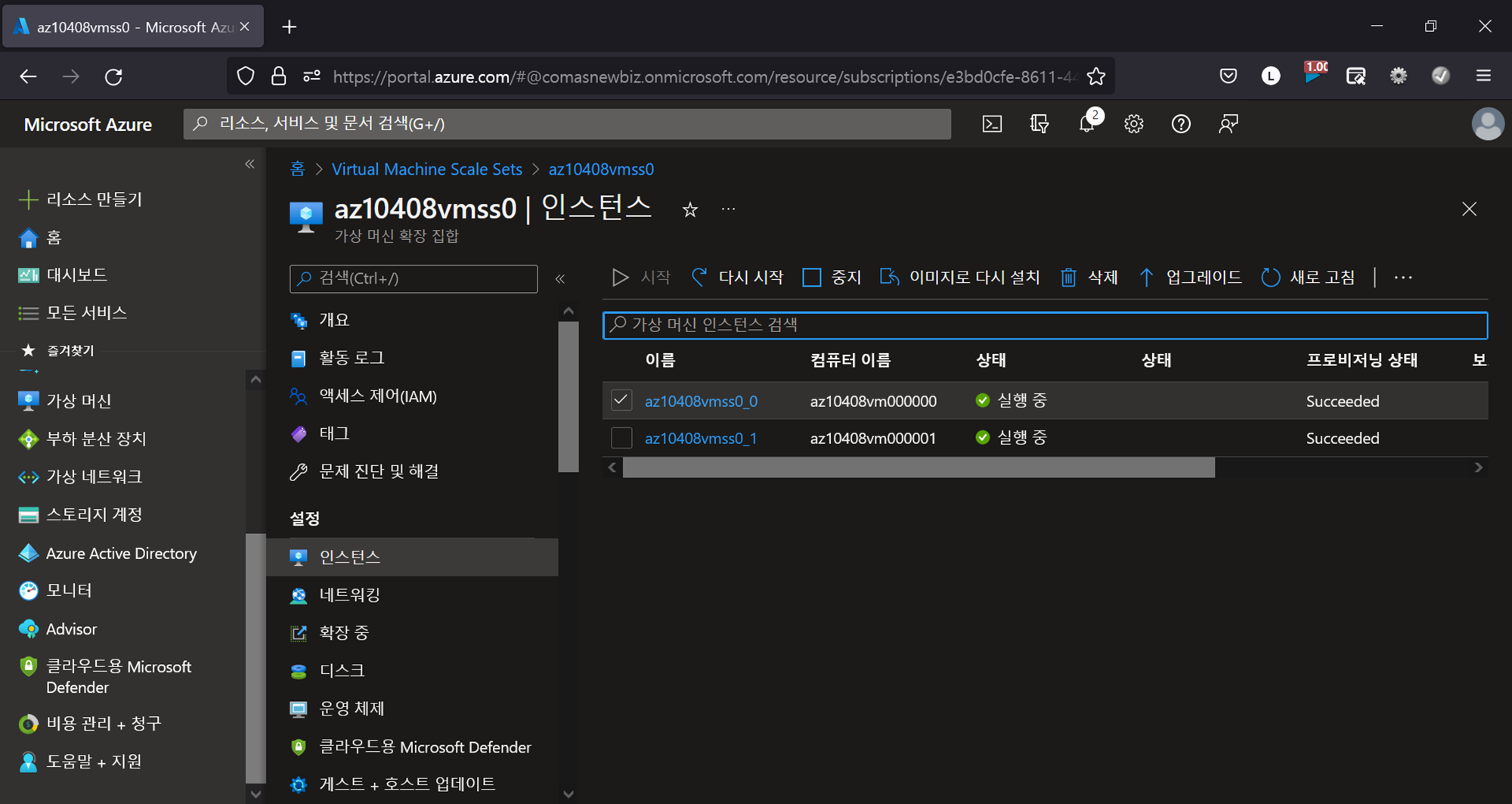Click resource menu search box 검색(Ctrl+/)
The image size is (1512, 804).
point(414,278)
